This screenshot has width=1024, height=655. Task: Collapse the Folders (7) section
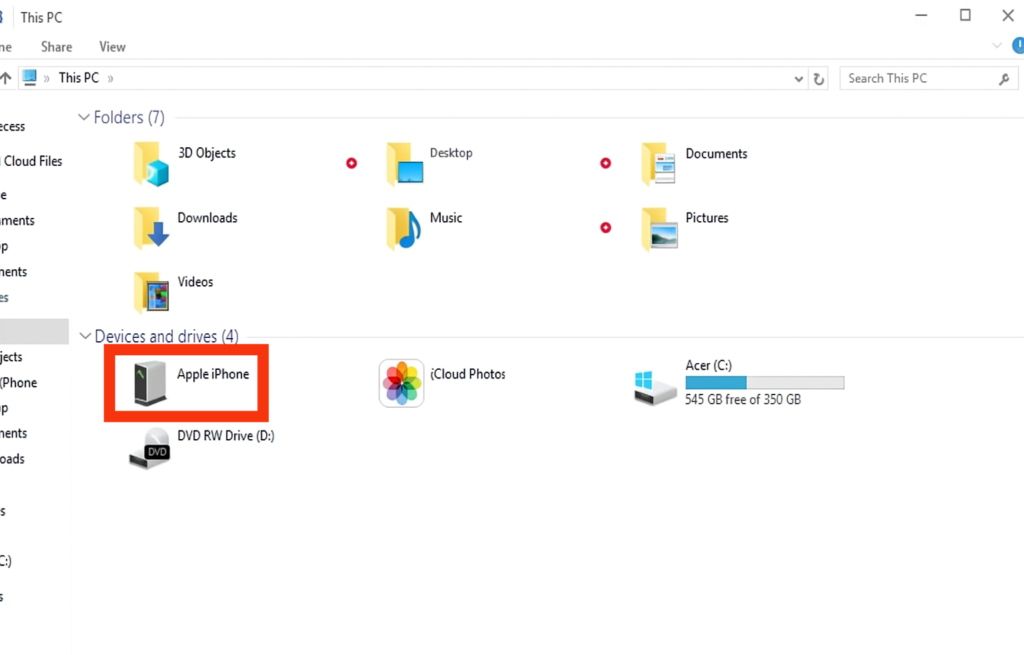click(x=84, y=118)
